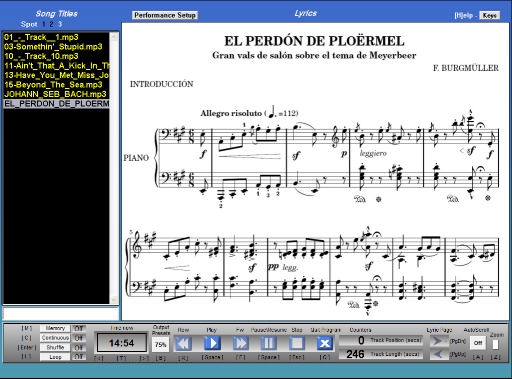512x379 pixels.
Task: Open Performance Setup
Action: tap(165, 15)
